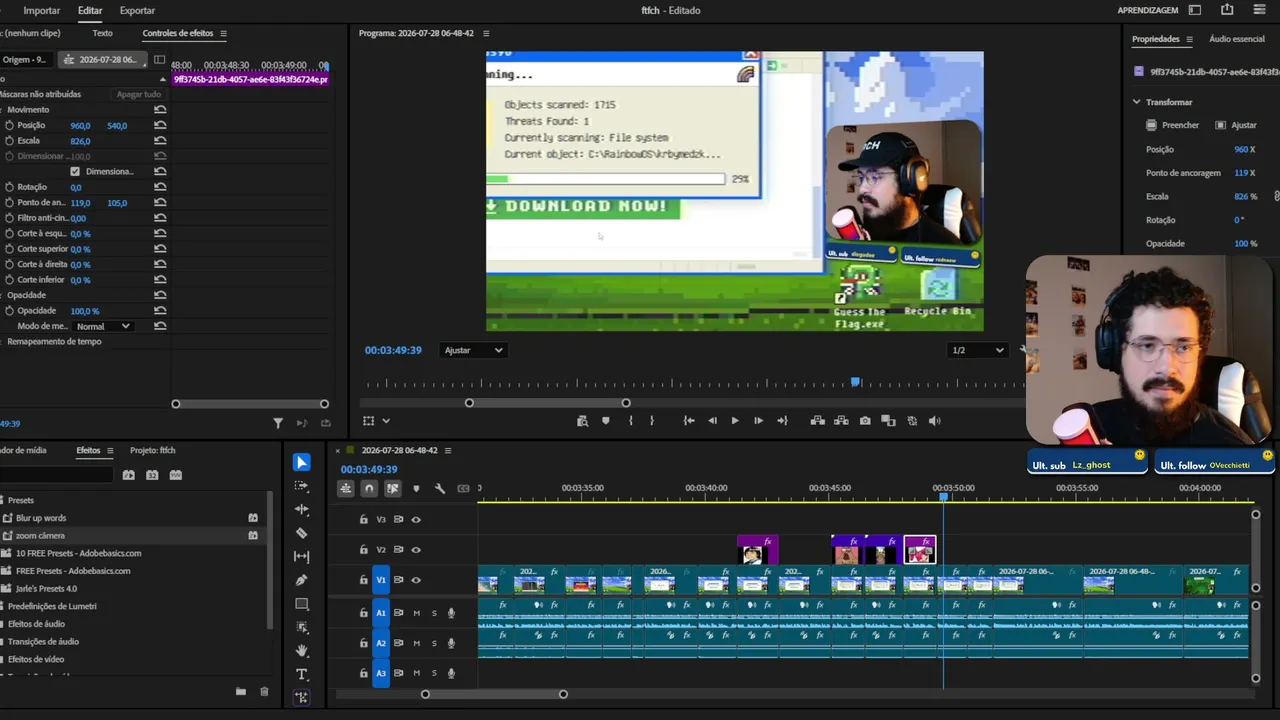The width and height of the screenshot is (1280, 720).
Task: Click the Extract button in program monitor
Action: point(841,421)
